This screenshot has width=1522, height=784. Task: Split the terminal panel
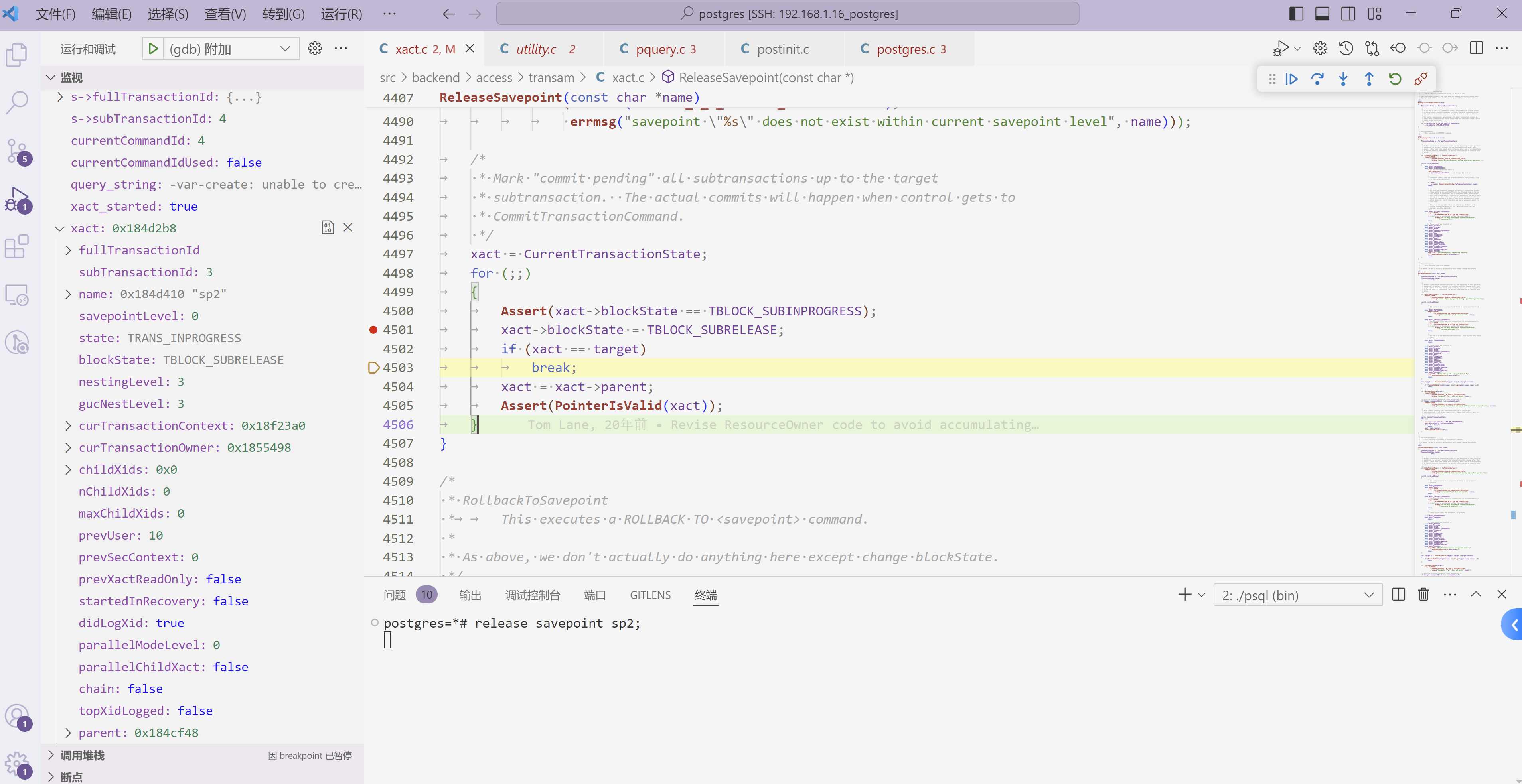coord(1398,595)
